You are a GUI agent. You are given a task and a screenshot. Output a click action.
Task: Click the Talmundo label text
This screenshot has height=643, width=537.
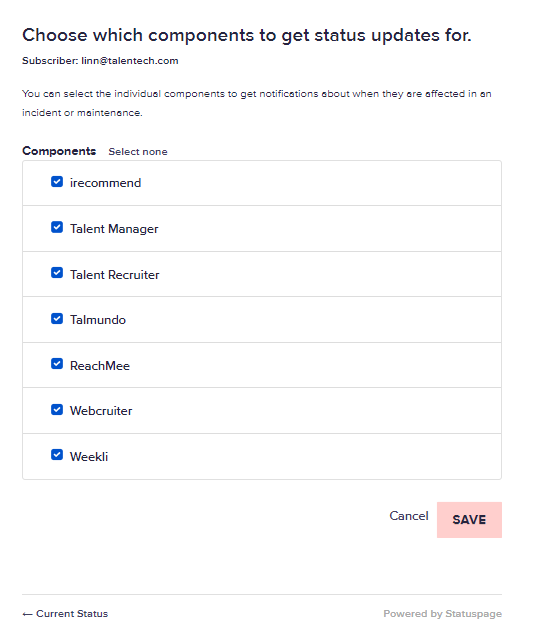(x=98, y=320)
